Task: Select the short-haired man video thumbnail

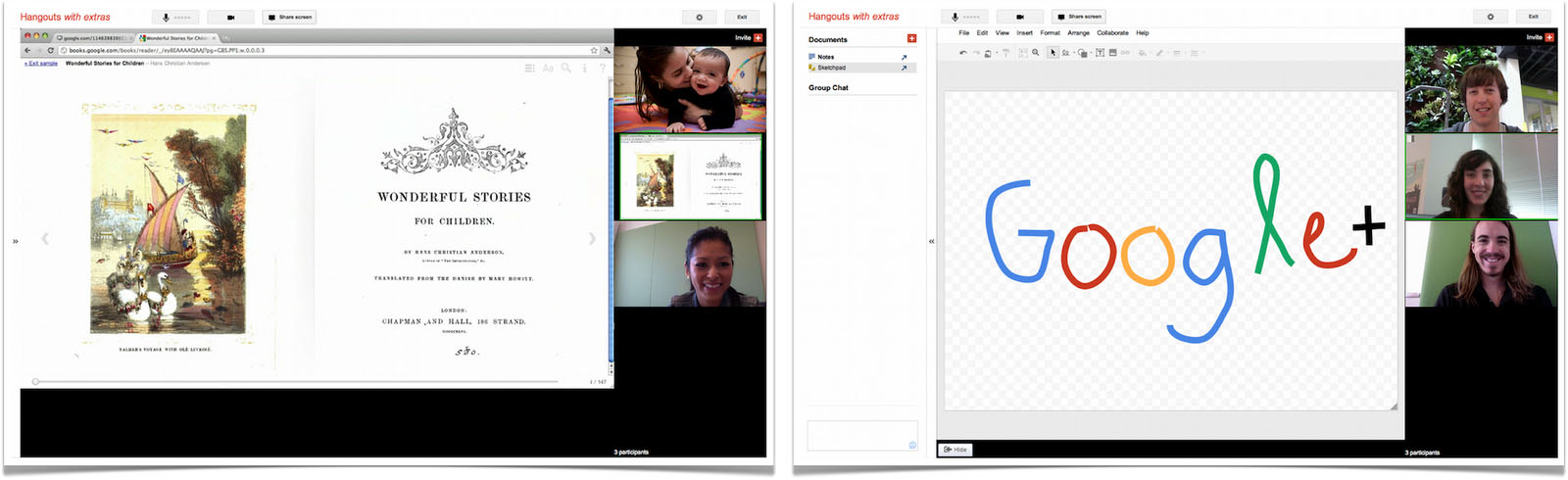Action: coord(1481,88)
